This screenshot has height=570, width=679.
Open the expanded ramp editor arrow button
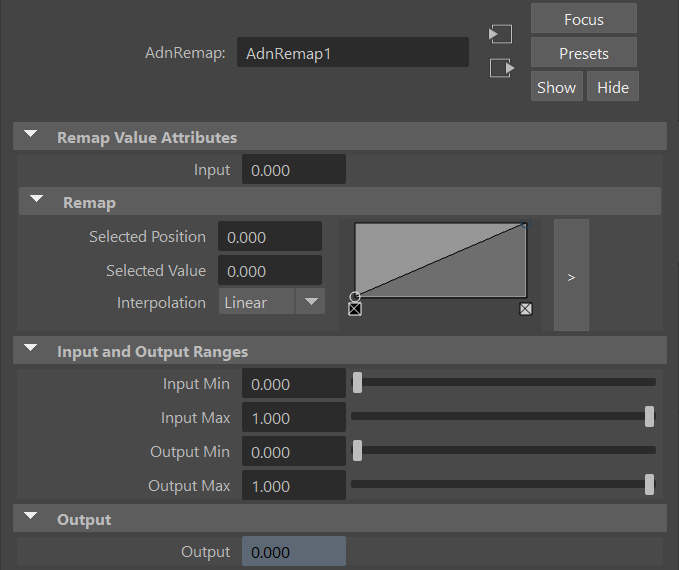point(571,276)
